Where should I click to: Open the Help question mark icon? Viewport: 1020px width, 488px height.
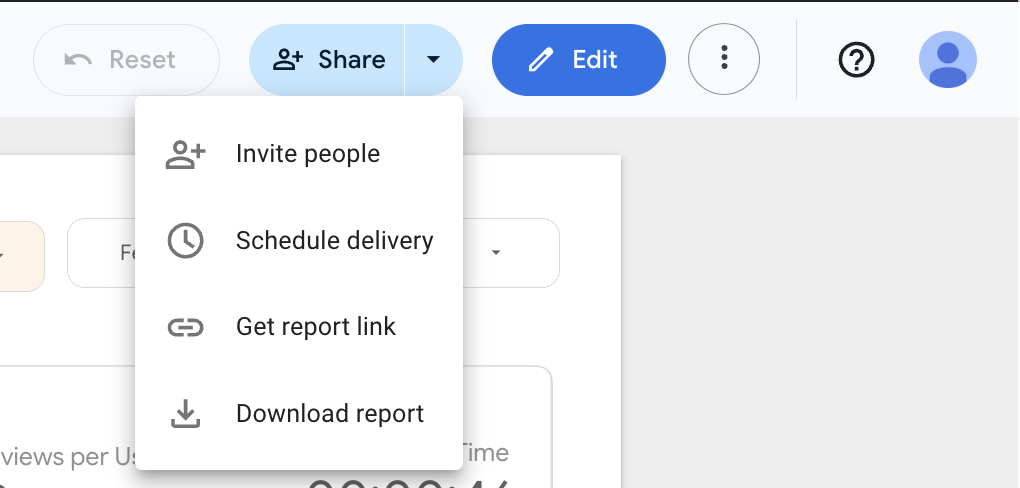856,60
